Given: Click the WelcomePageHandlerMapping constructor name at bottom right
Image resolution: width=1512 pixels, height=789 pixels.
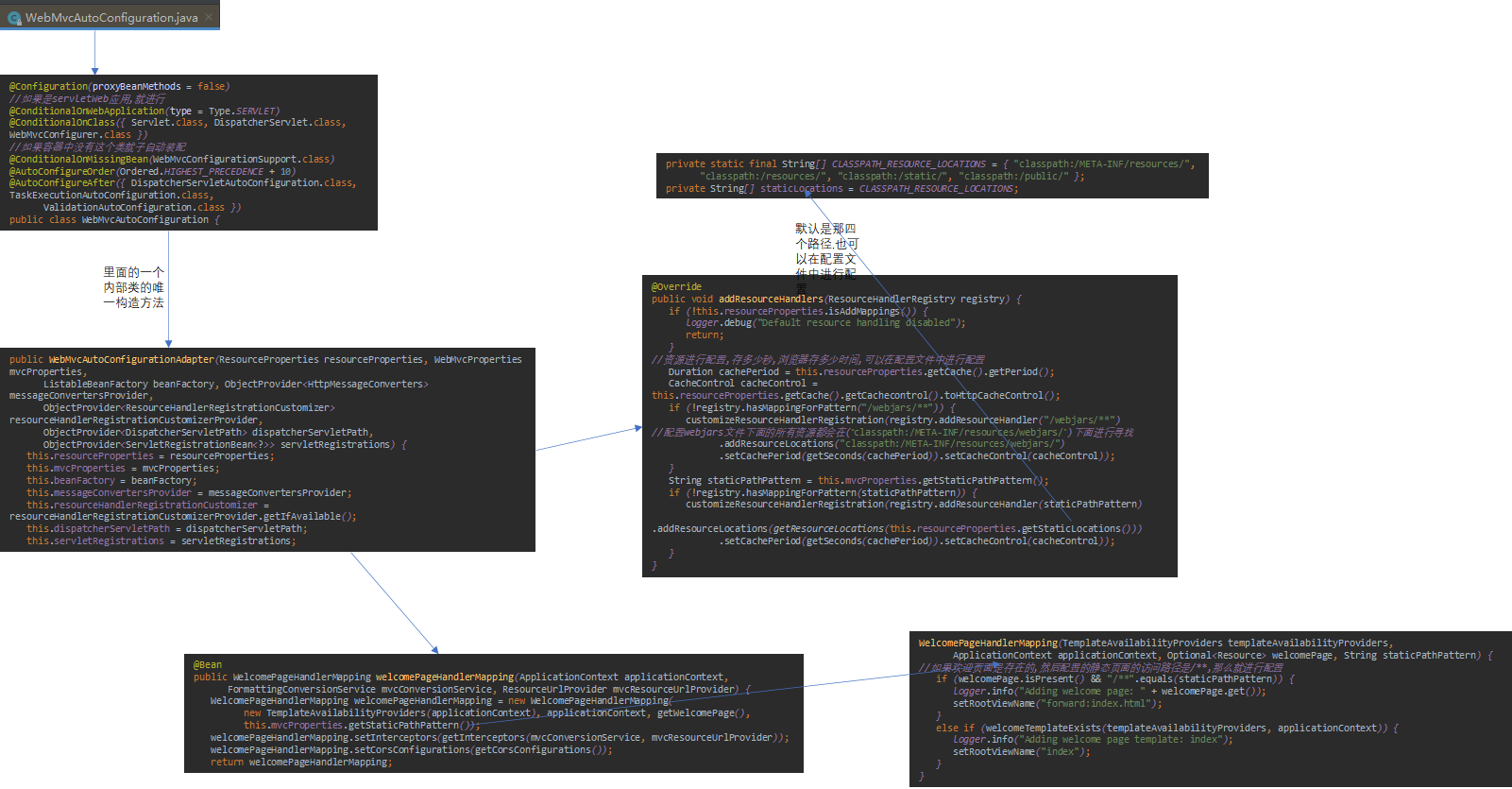Looking at the screenshot, I should click(x=988, y=643).
